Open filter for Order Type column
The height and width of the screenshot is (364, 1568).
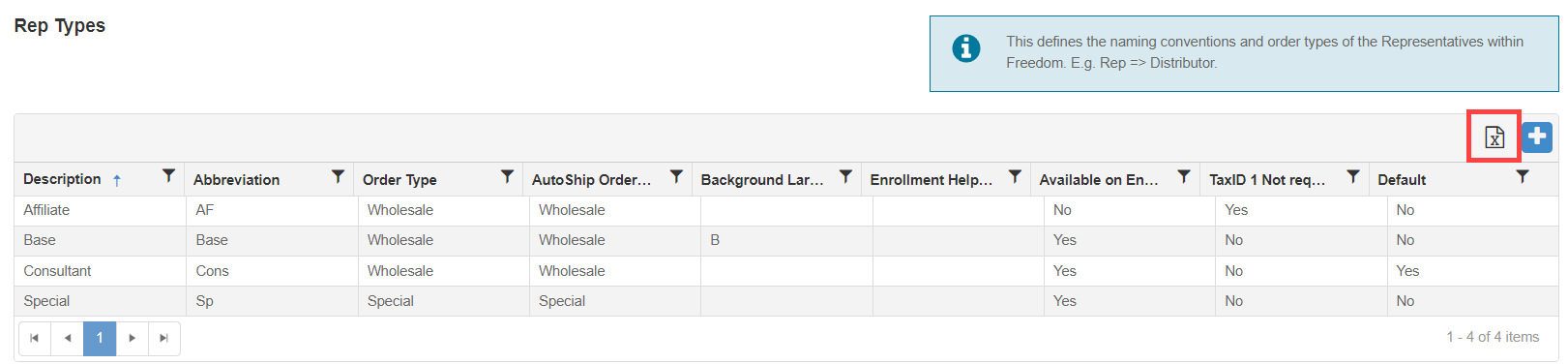(507, 177)
